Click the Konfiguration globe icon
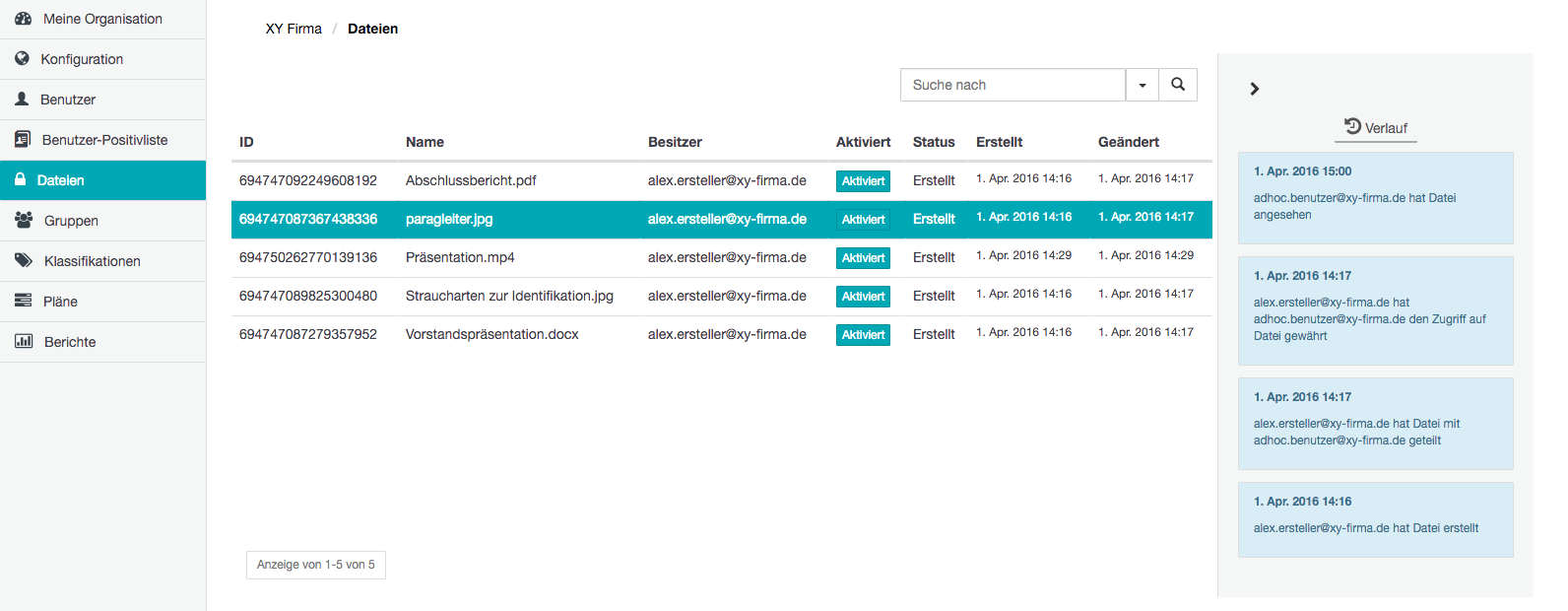 tap(23, 59)
